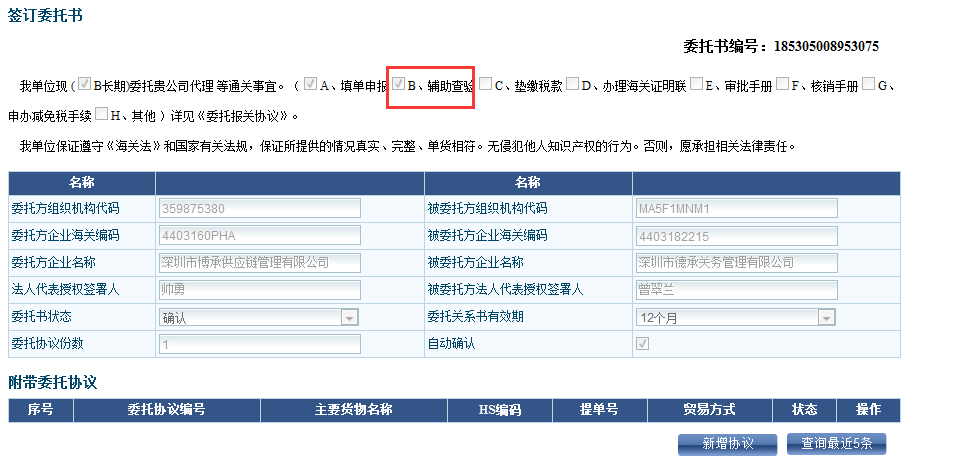Toggle the B长期 long-term checkbox
Image resolution: width=957 pixels, height=472 pixels.
tap(84, 85)
